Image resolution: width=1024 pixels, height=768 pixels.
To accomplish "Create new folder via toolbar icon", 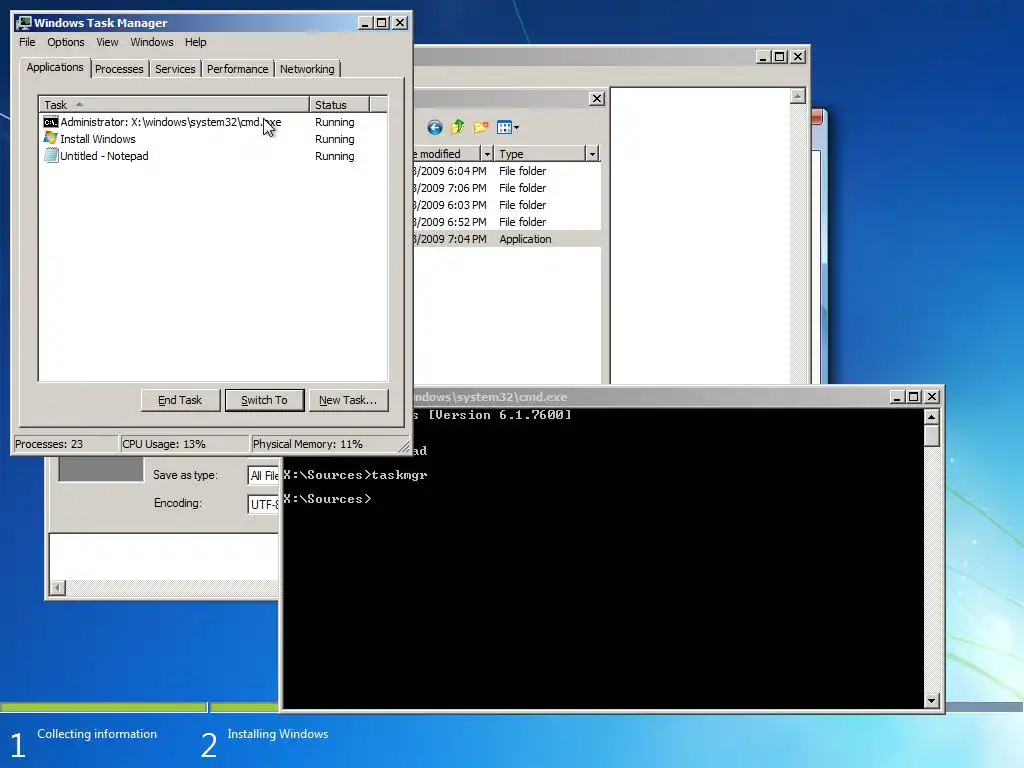I will [481, 127].
